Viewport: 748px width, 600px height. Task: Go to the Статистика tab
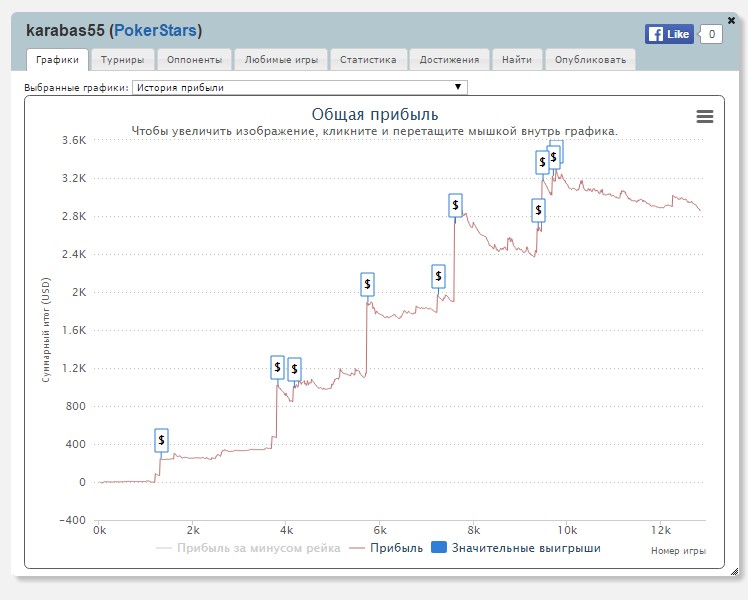[x=368, y=60]
